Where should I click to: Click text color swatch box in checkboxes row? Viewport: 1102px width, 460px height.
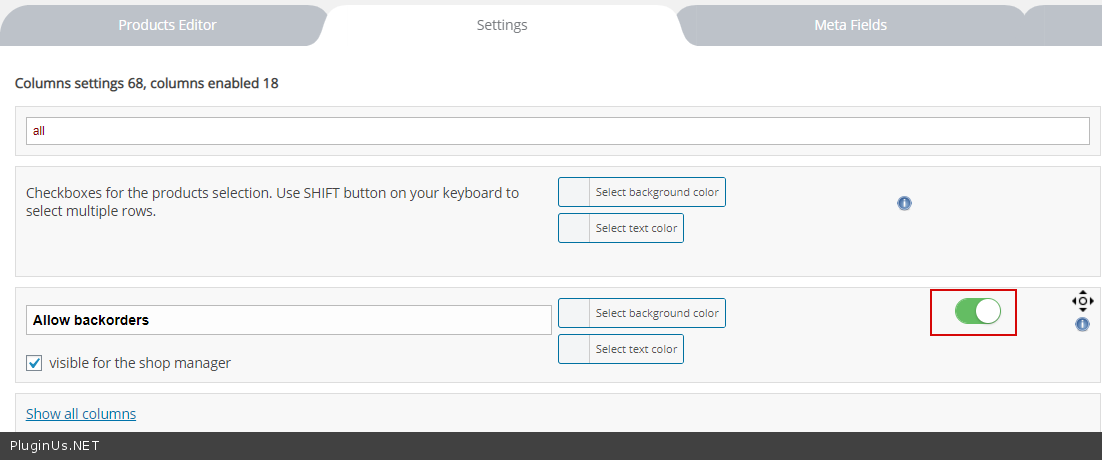(x=574, y=228)
